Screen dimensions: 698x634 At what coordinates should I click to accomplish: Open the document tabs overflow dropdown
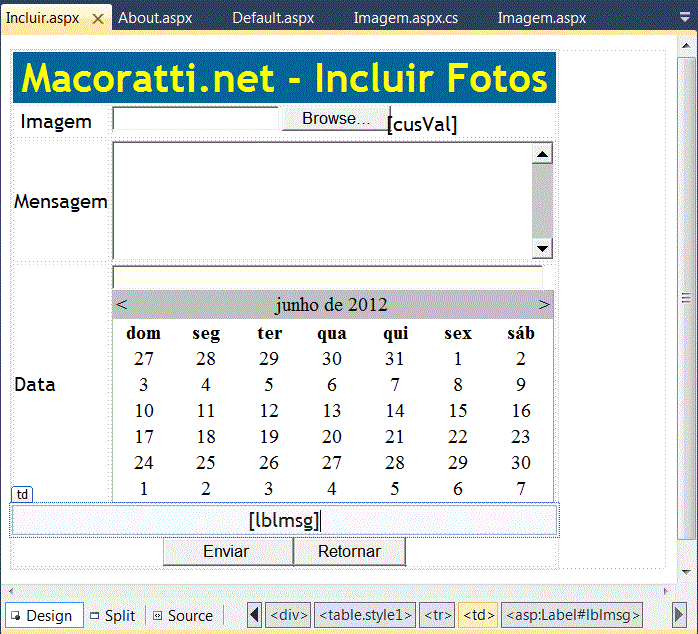[685, 17]
